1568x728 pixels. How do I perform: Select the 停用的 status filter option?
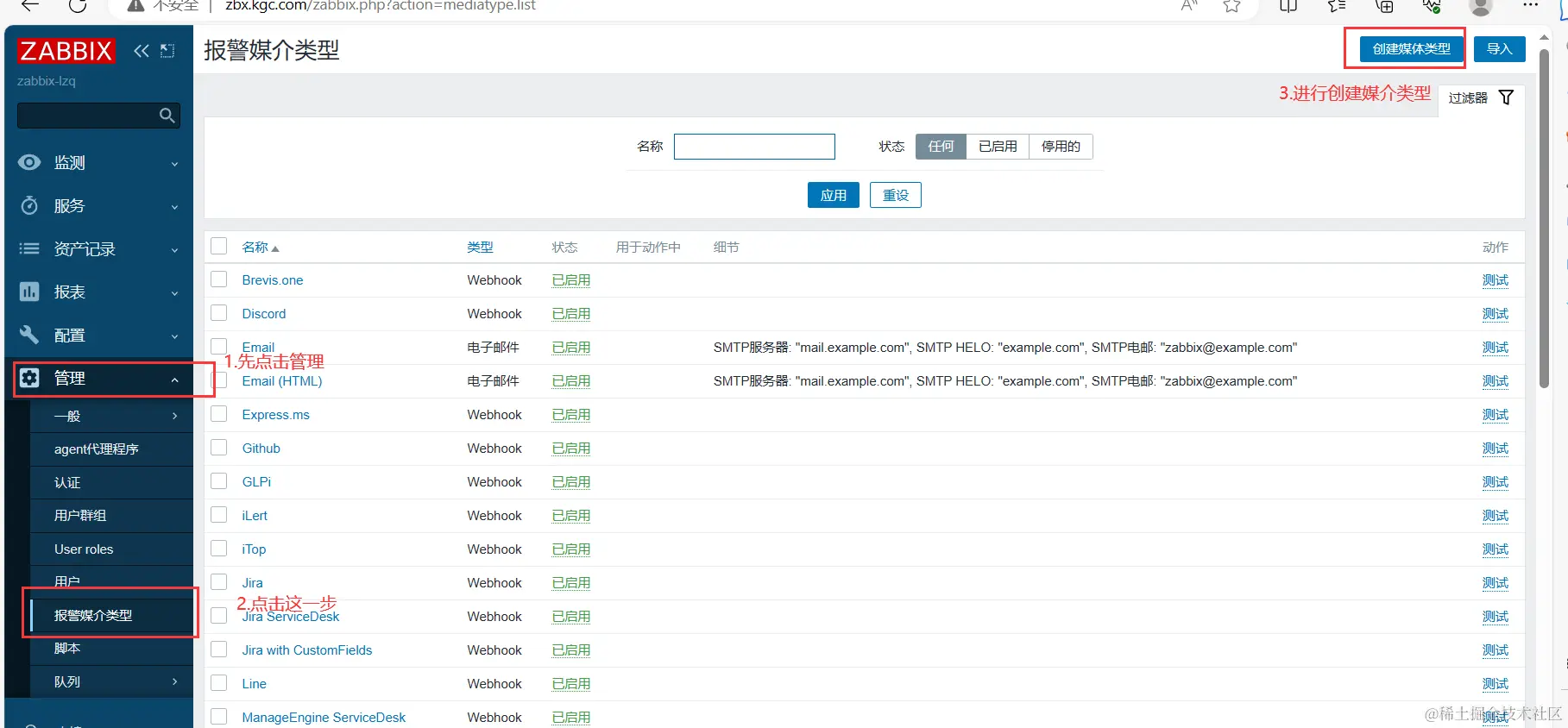pos(1061,147)
